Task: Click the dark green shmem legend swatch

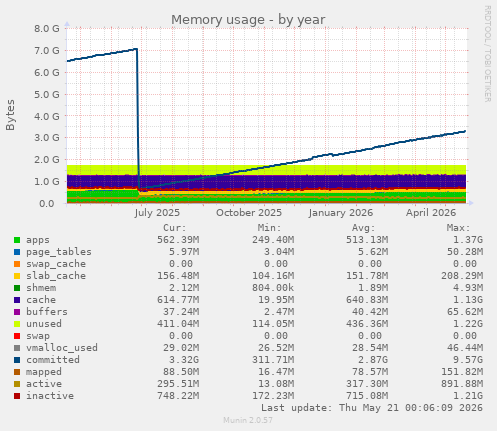Action: [17, 288]
